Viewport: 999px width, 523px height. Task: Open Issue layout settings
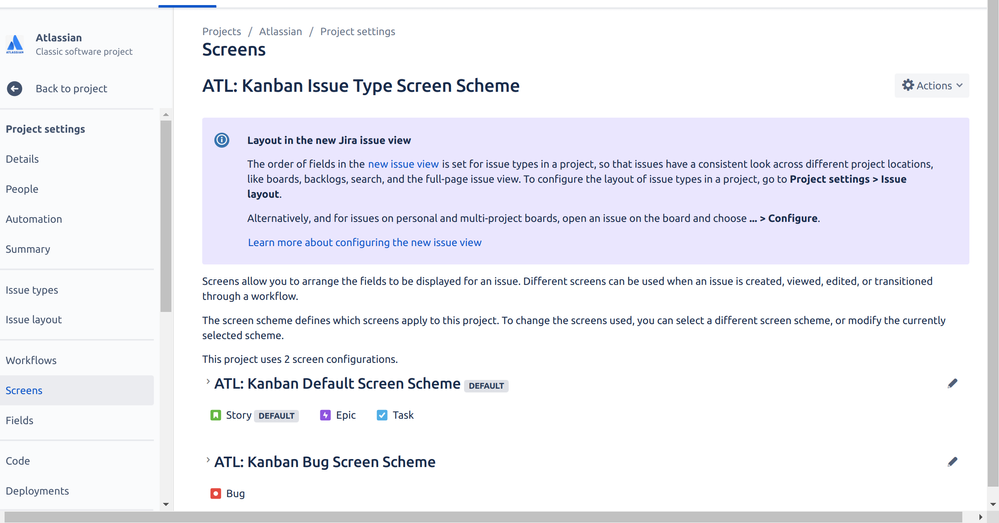tap(34, 320)
